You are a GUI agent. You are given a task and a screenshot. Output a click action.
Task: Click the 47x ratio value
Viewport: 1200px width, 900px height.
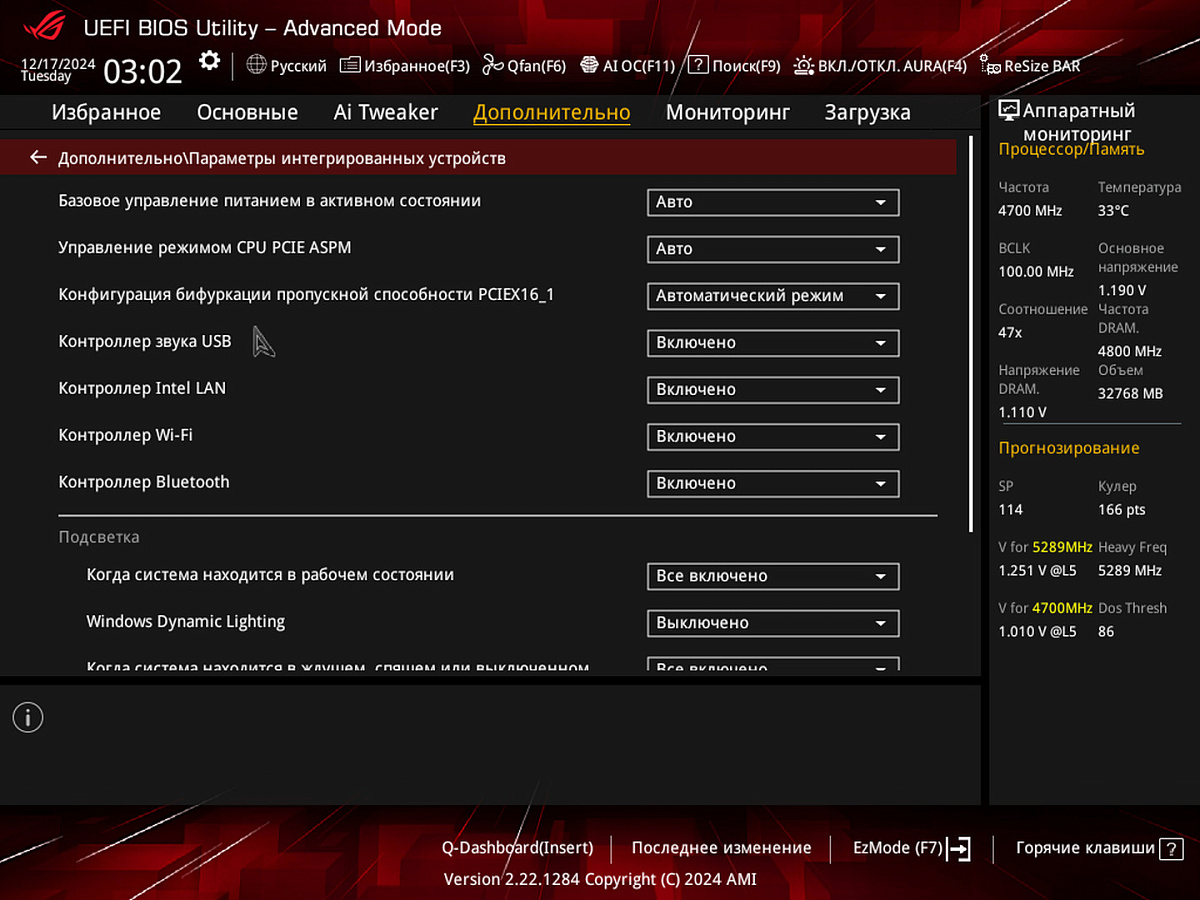coord(1010,333)
